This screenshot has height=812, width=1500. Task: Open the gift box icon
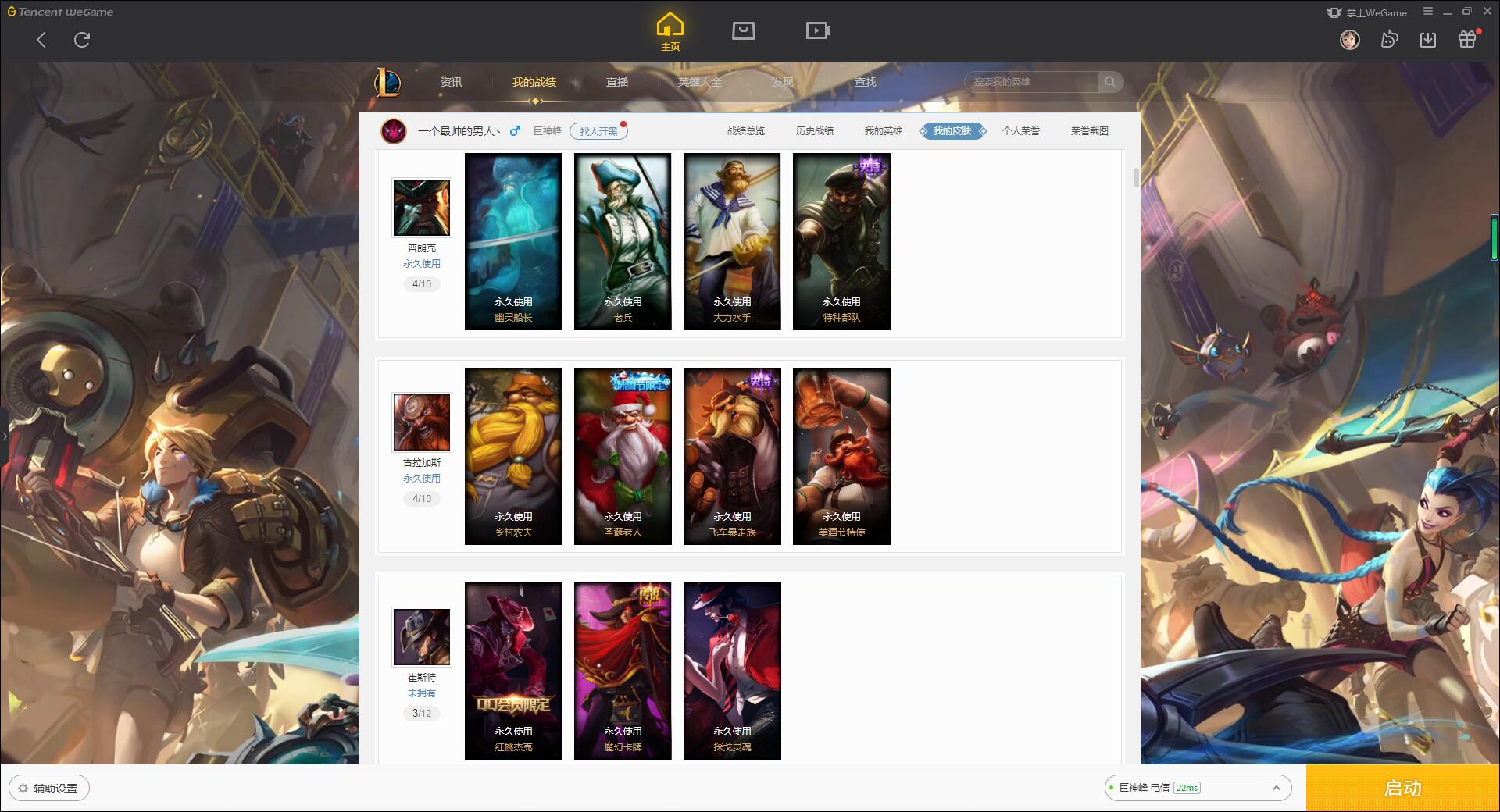tap(1467, 39)
